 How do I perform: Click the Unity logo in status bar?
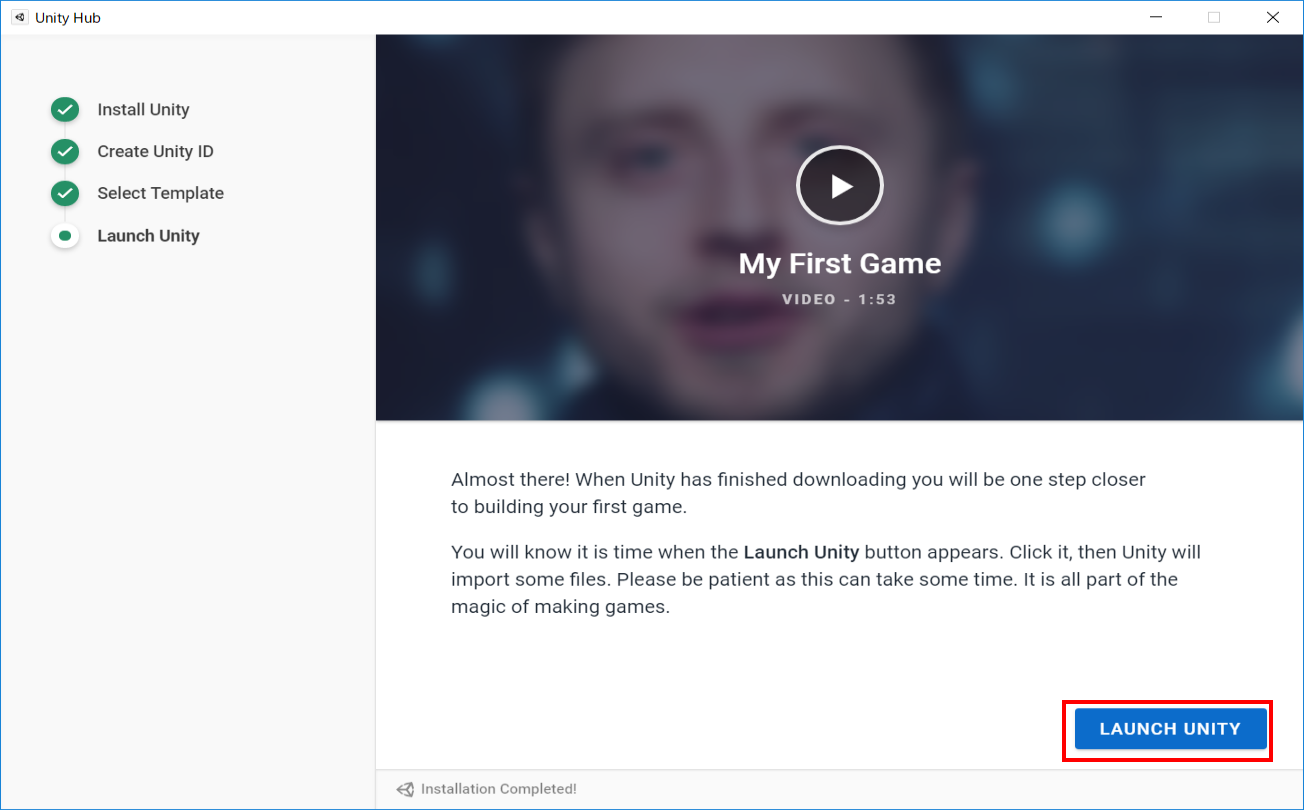(405, 789)
